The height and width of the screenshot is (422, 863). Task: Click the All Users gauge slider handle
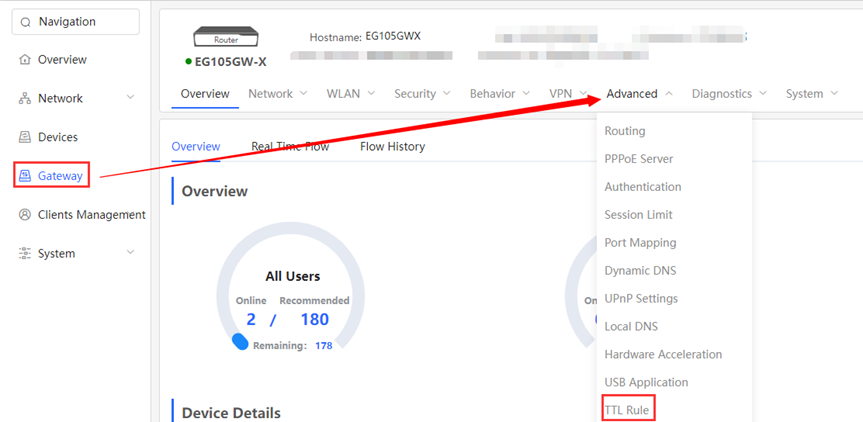tap(240, 341)
